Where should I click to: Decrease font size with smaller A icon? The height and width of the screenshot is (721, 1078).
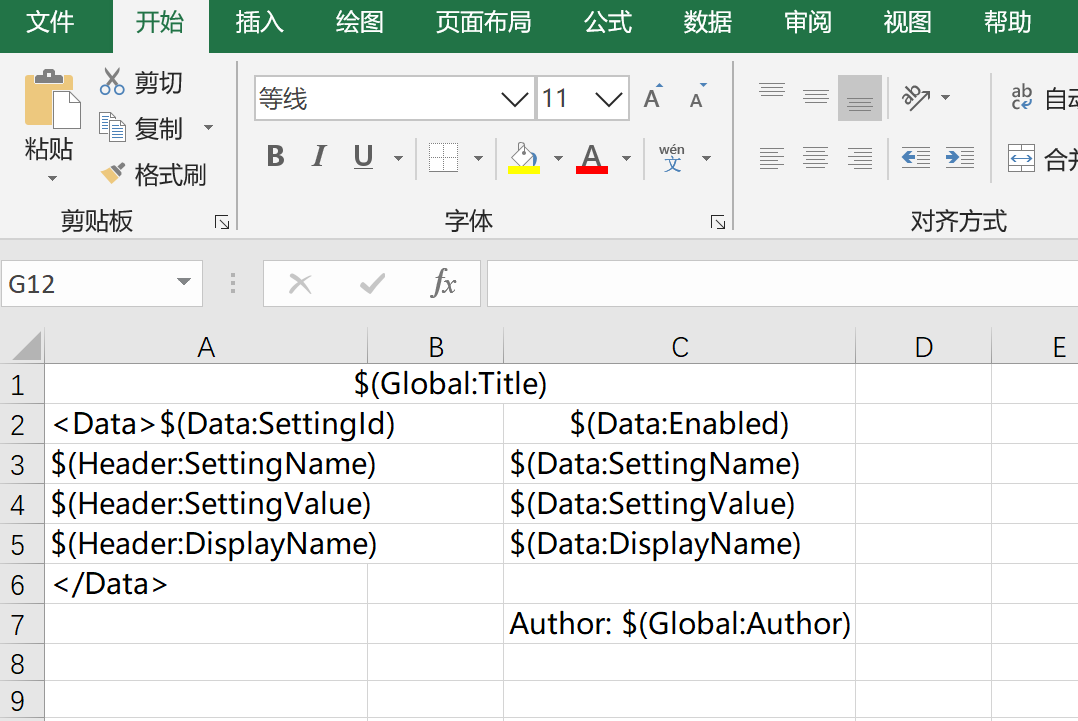[x=697, y=97]
